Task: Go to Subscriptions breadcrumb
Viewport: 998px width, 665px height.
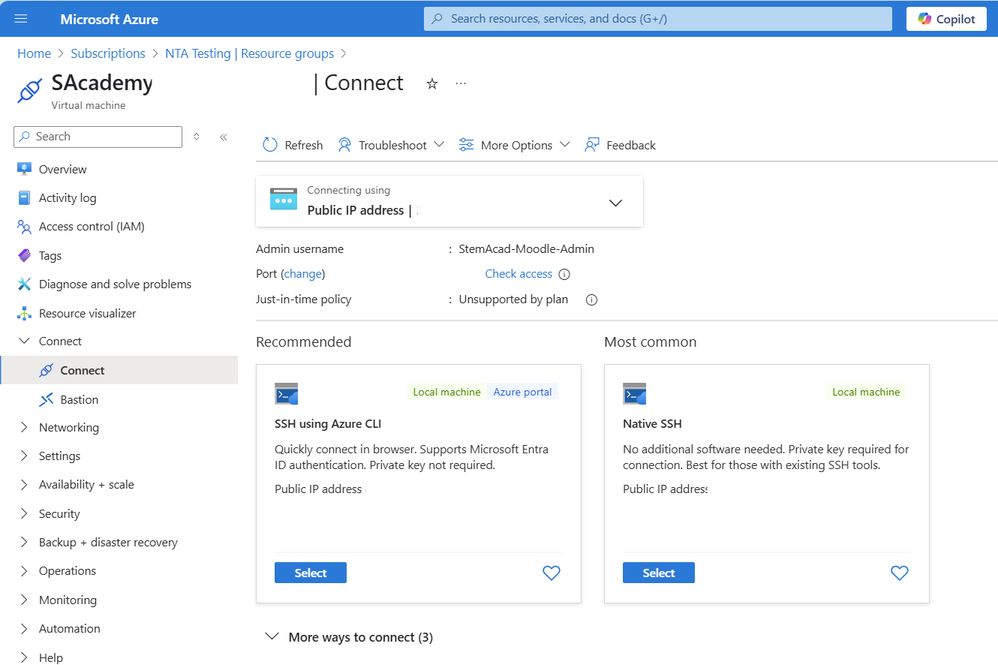Action: click(108, 53)
